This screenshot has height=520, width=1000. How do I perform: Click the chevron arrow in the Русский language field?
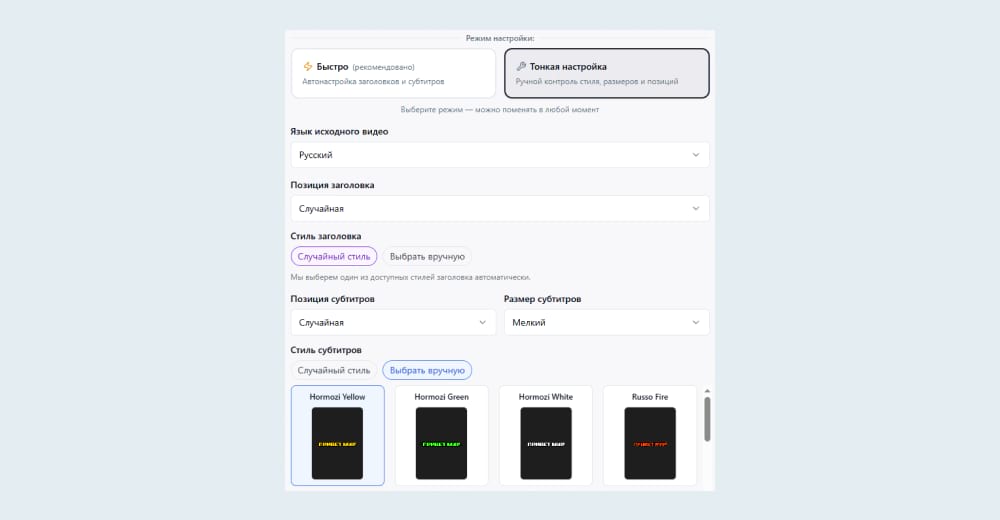pos(696,155)
